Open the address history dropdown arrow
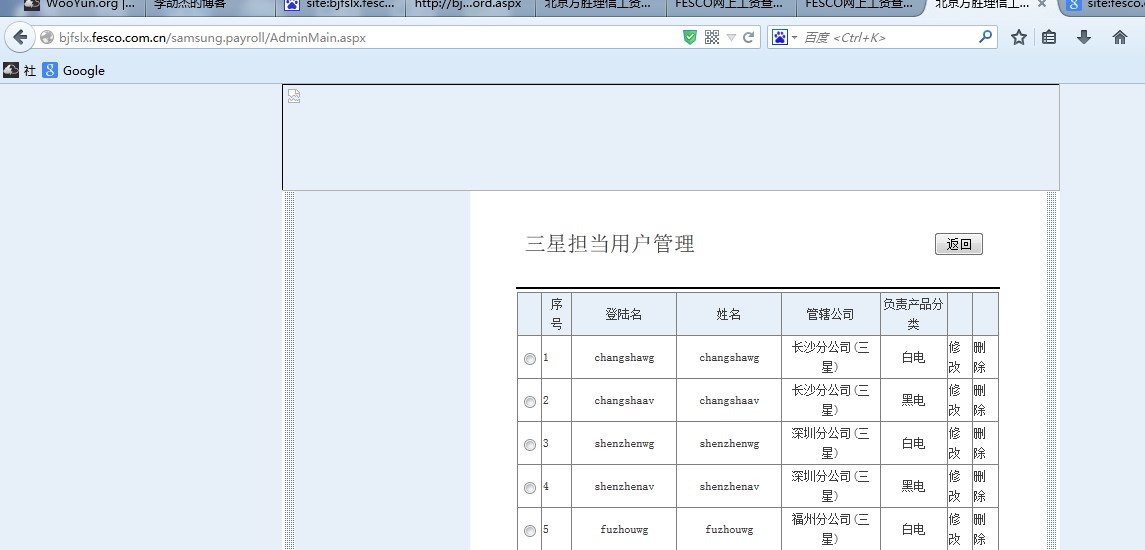 (731, 37)
